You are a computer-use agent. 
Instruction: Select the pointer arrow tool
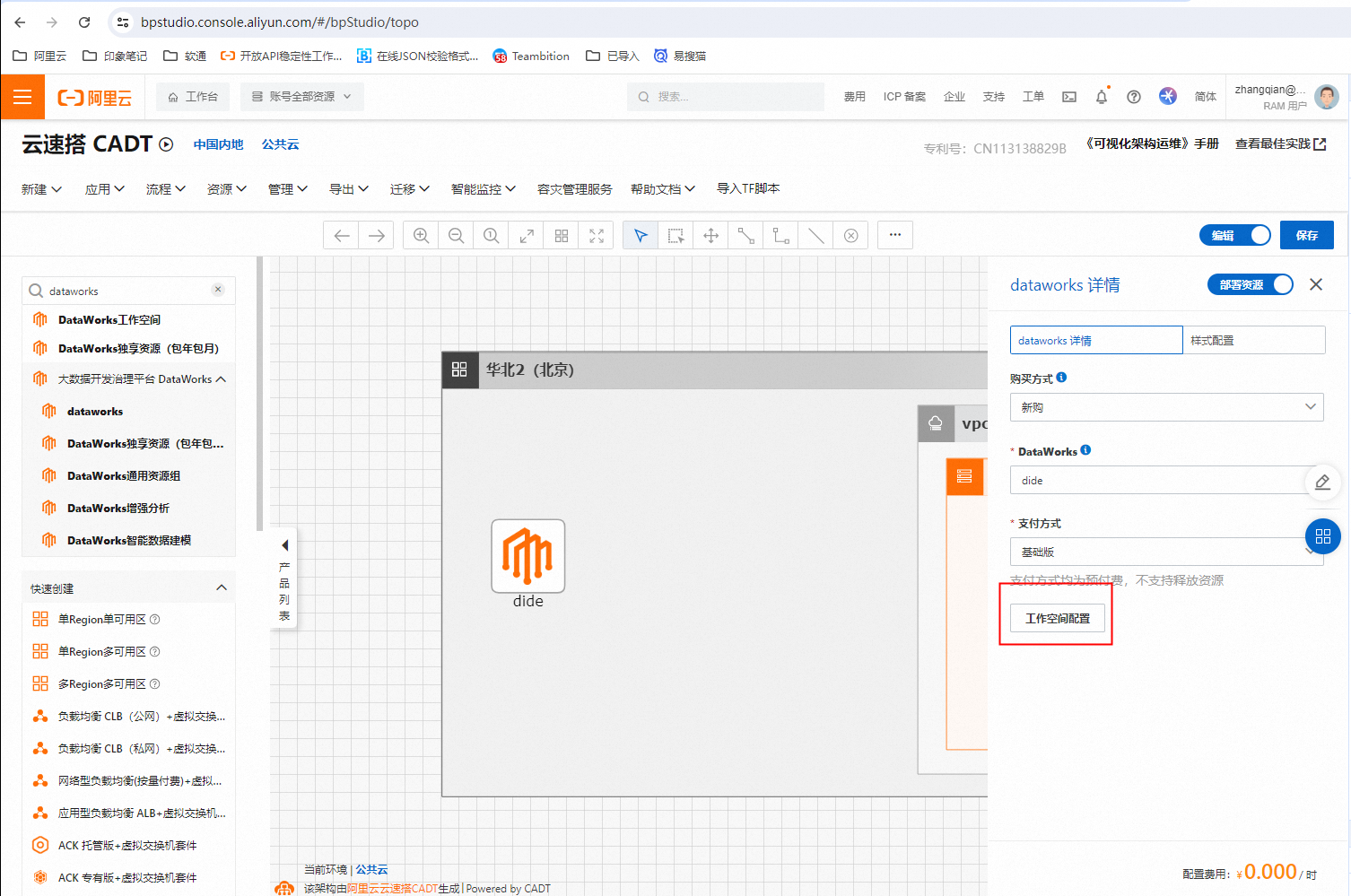tap(641, 236)
